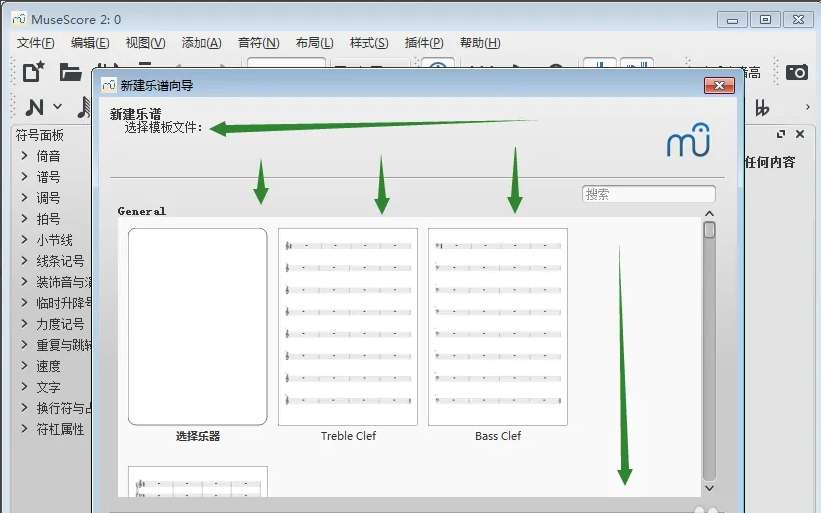Open the 视图(V) menu
Image resolution: width=821 pixels, height=513 pixels.
click(146, 43)
